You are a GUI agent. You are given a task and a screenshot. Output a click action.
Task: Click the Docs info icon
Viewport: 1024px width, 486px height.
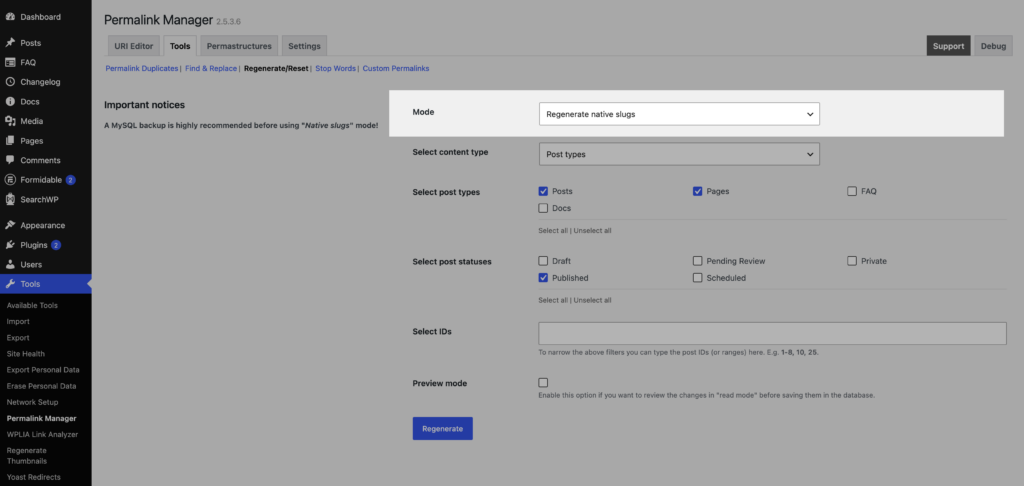click(x=10, y=102)
